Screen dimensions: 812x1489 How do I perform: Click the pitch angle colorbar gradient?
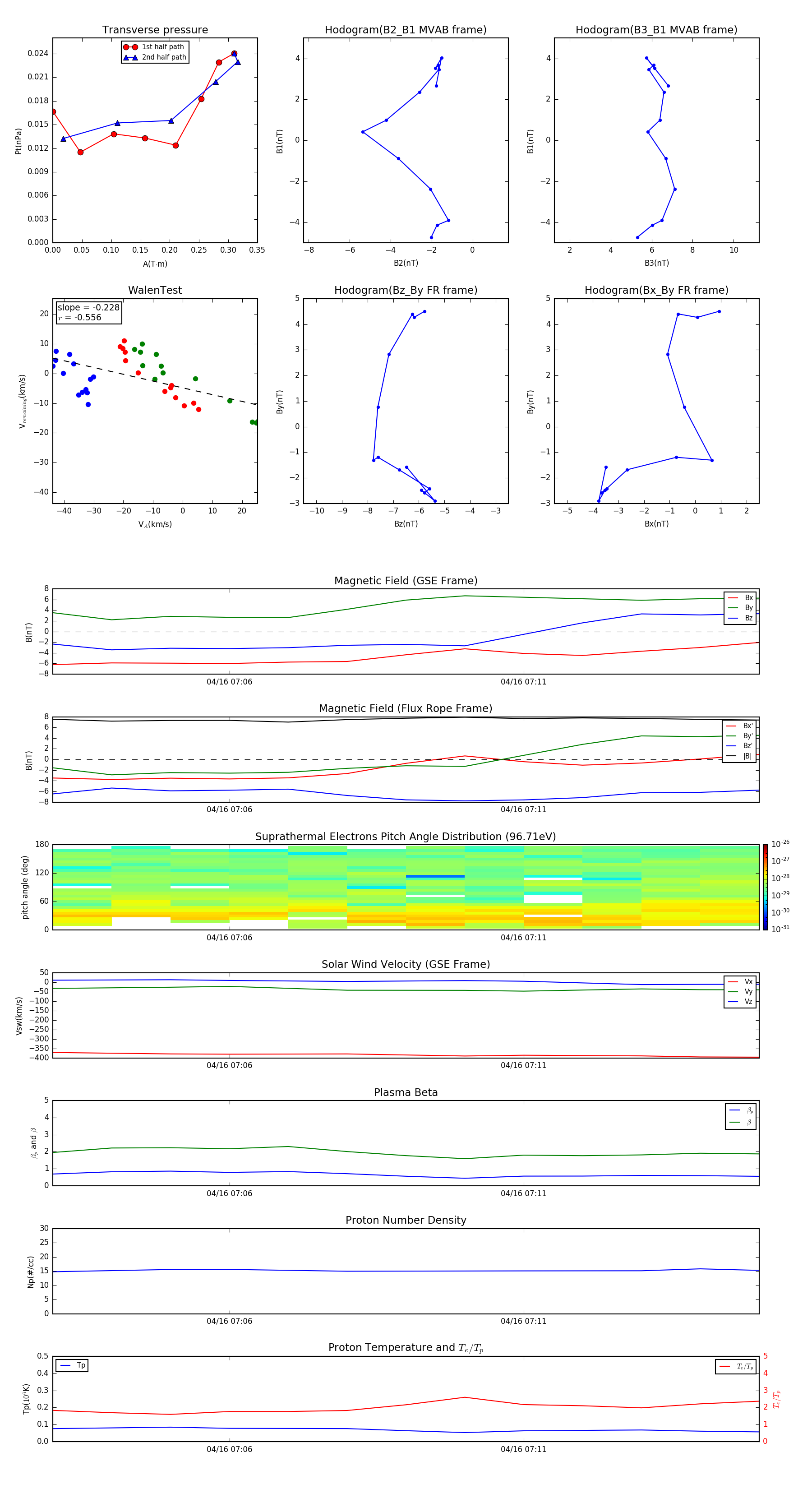point(765,887)
